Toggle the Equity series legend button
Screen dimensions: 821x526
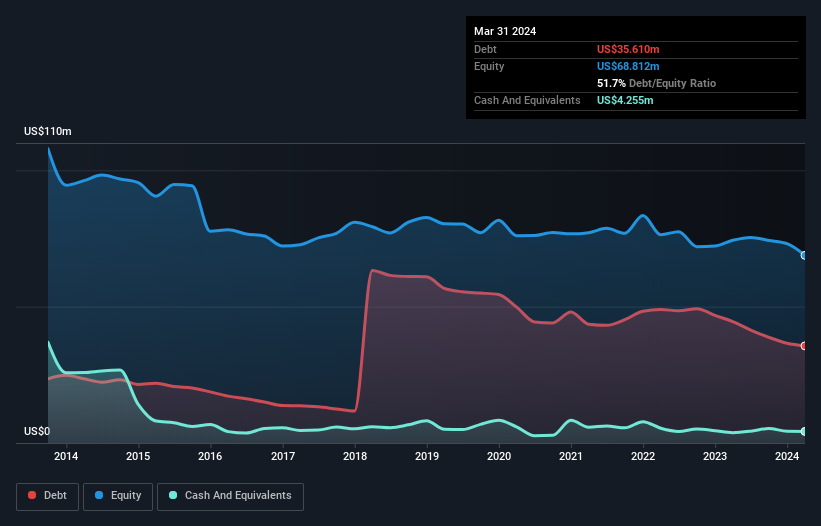(118, 496)
